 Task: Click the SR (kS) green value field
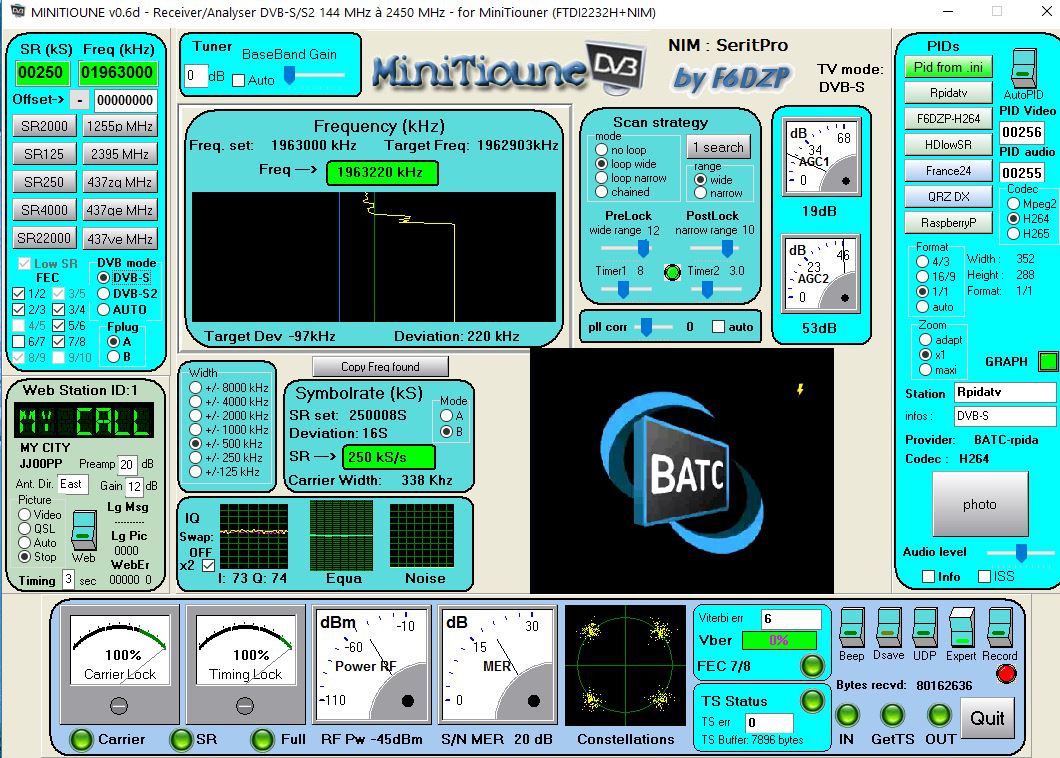coord(40,72)
